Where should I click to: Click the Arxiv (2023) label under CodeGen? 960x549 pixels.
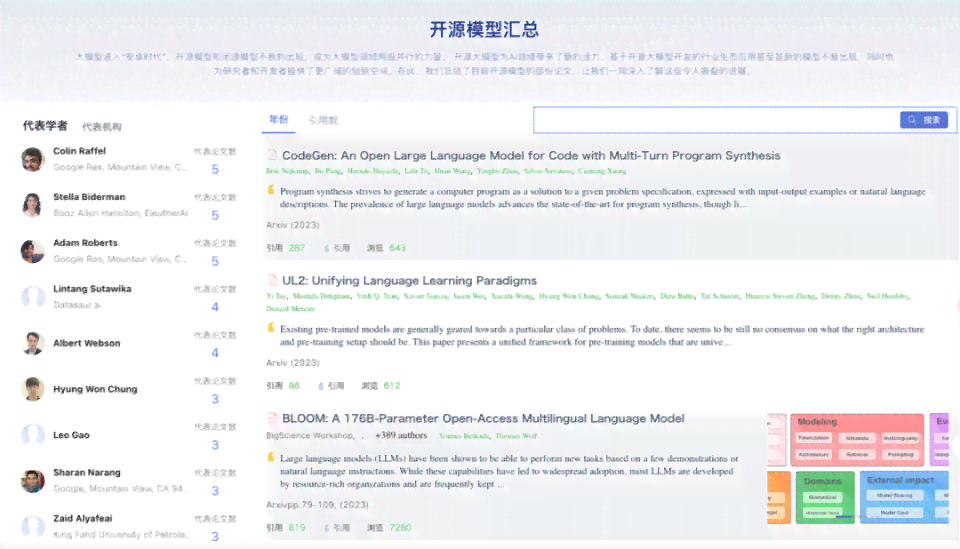293,225
